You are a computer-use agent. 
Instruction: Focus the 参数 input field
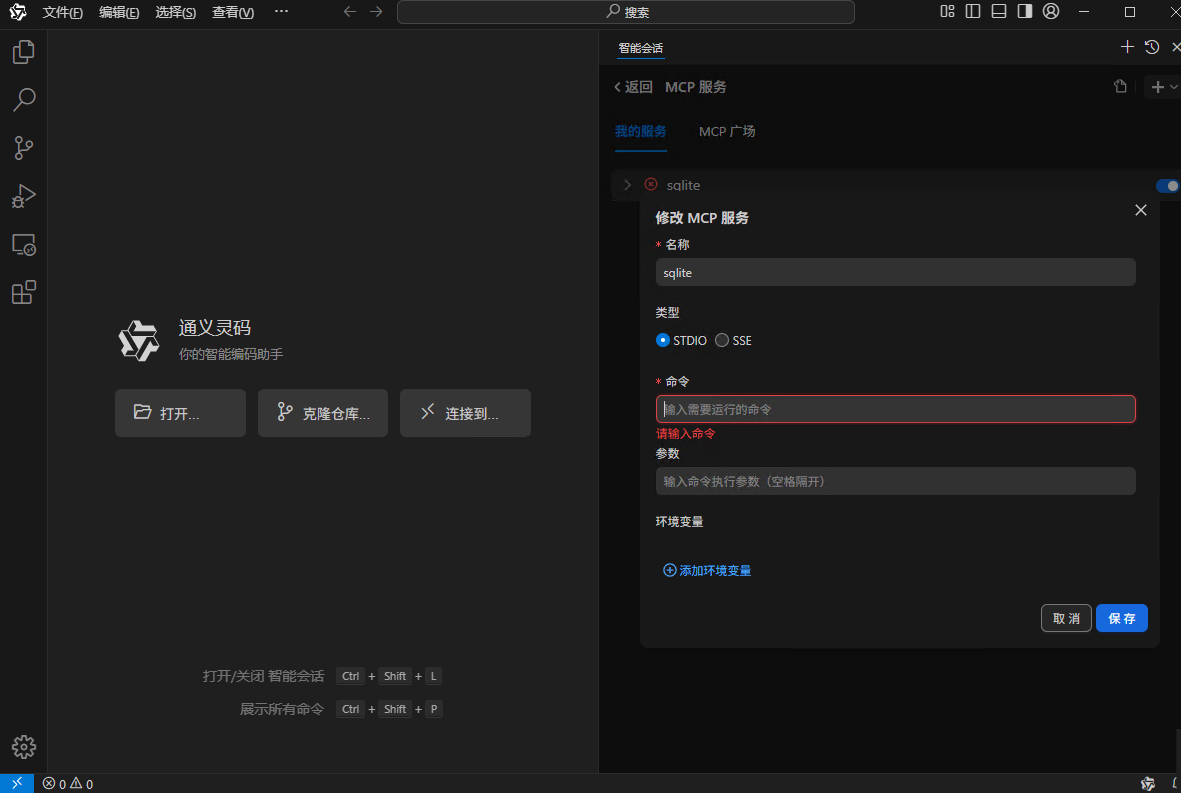pos(896,481)
